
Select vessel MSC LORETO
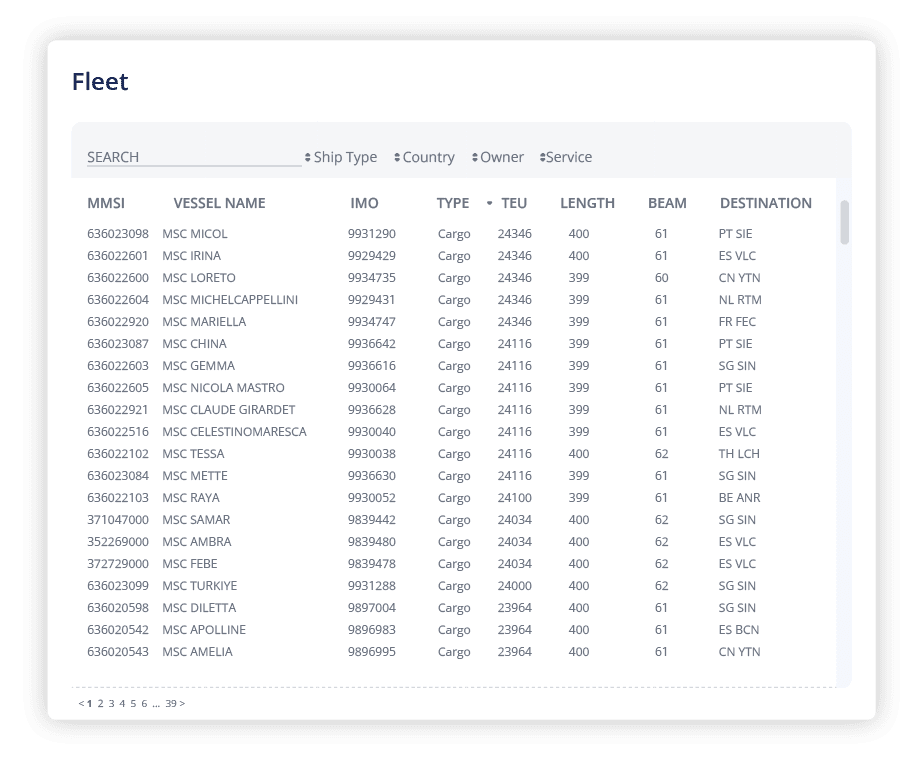[x=199, y=278]
